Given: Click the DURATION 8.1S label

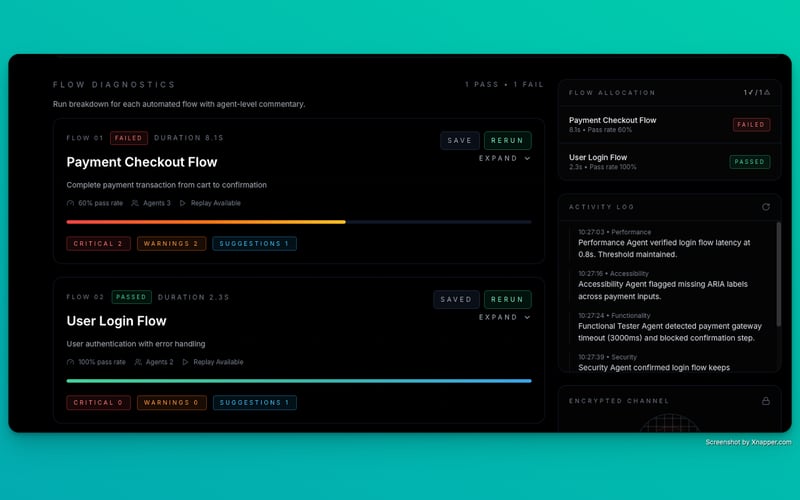Looking at the screenshot, I should tap(189, 138).
